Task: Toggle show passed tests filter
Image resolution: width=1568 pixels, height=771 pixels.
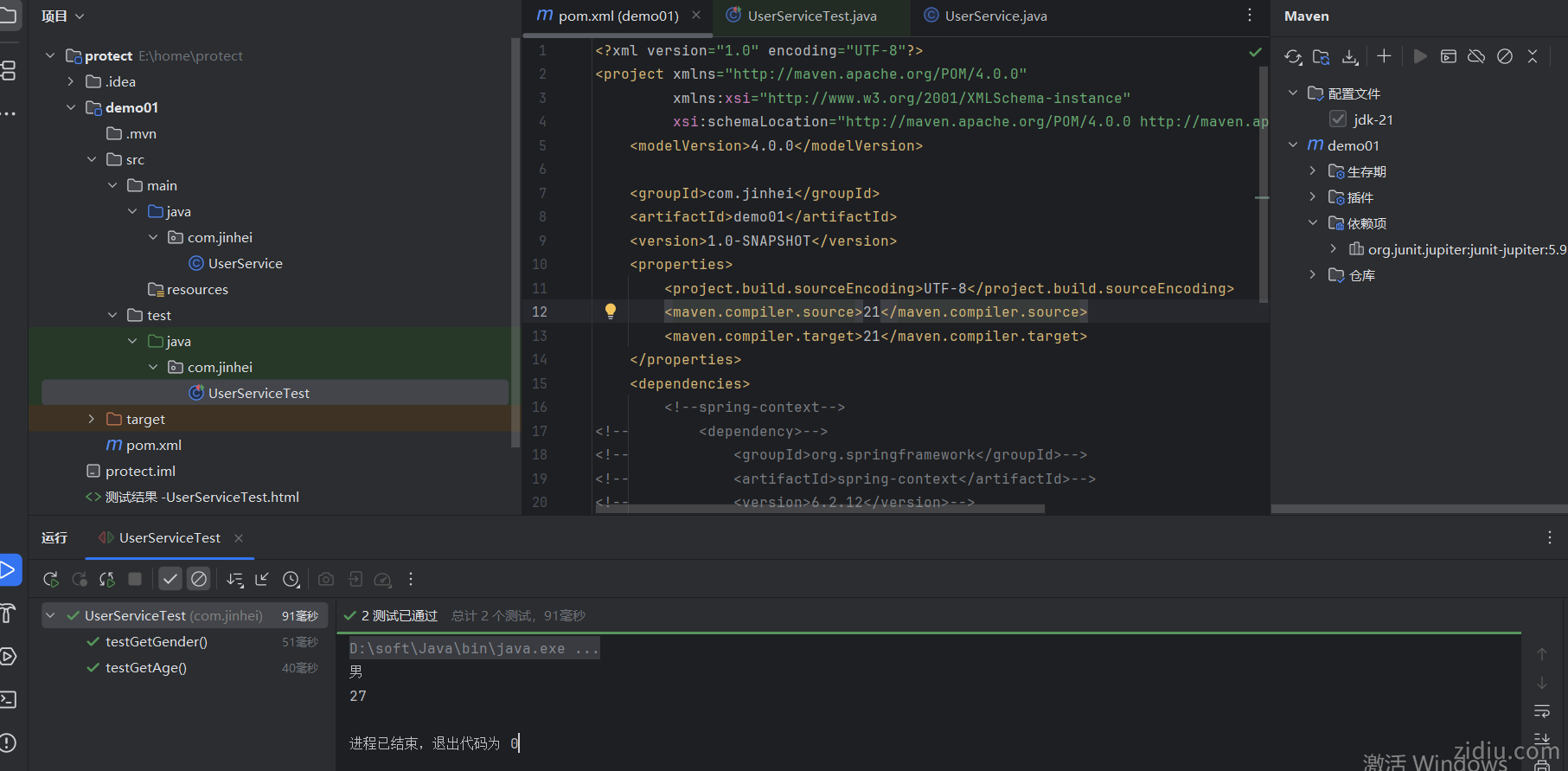Action: pos(170,580)
